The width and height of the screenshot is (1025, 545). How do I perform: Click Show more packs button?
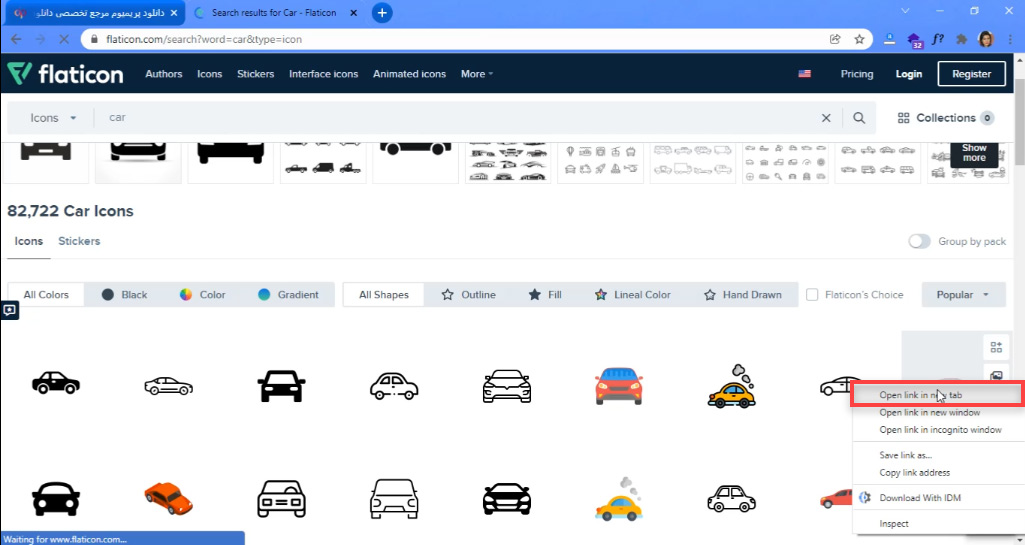tap(974, 153)
